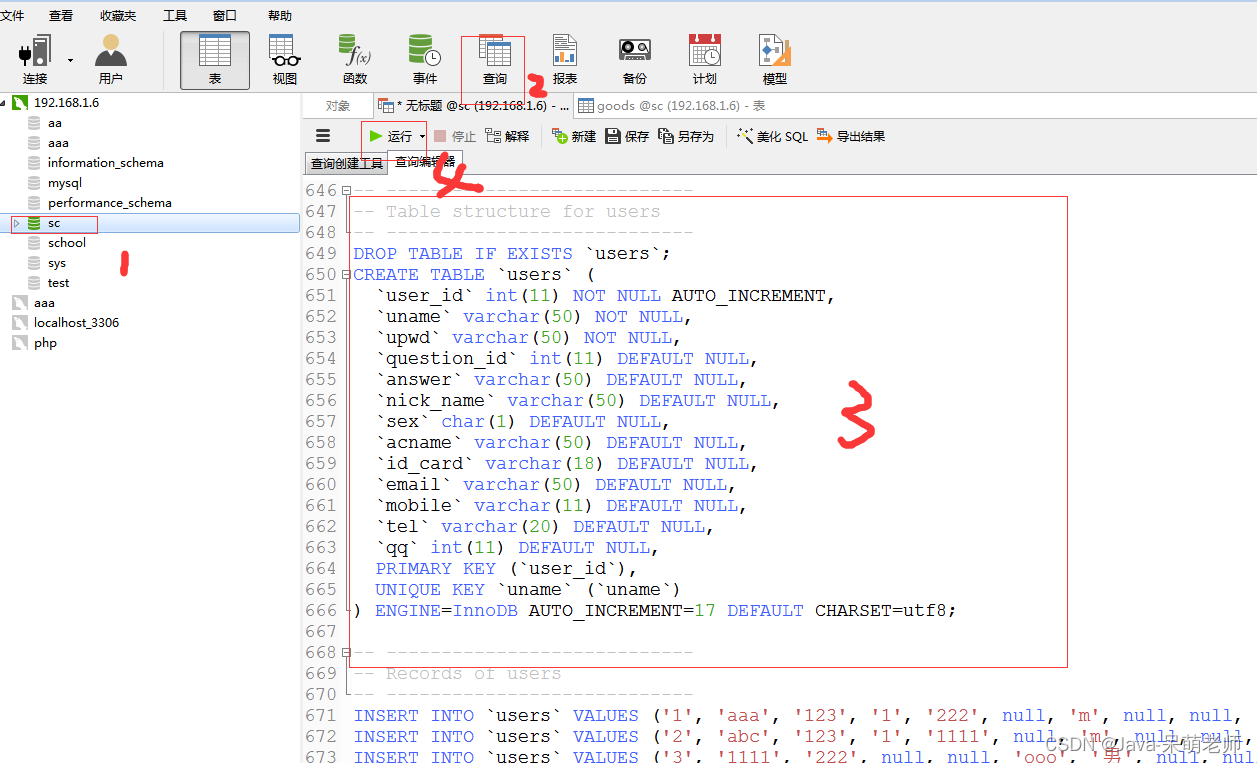Switch to the goods @sc table tab

[x=672, y=105]
